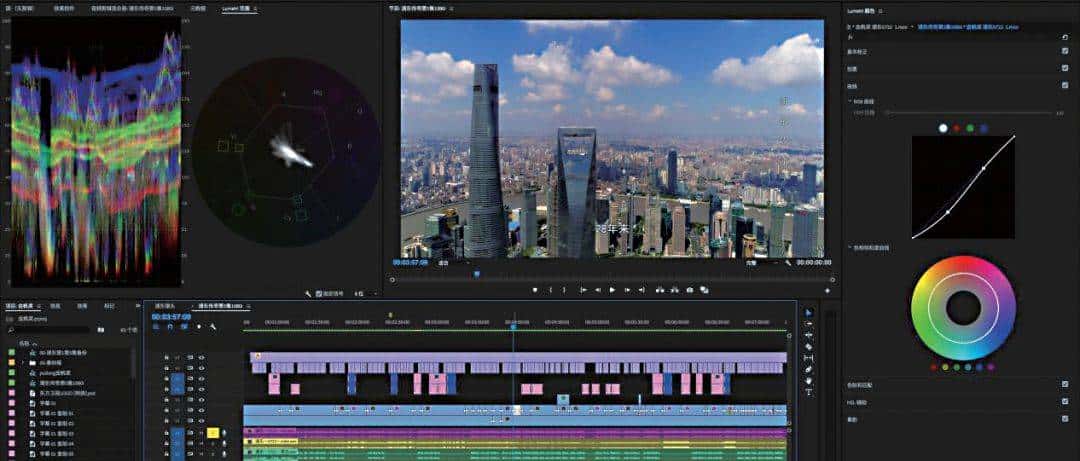Expand the orange folder bin in Project panel
The width and height of the screenshot is (1080, 461).
(22, 362)
